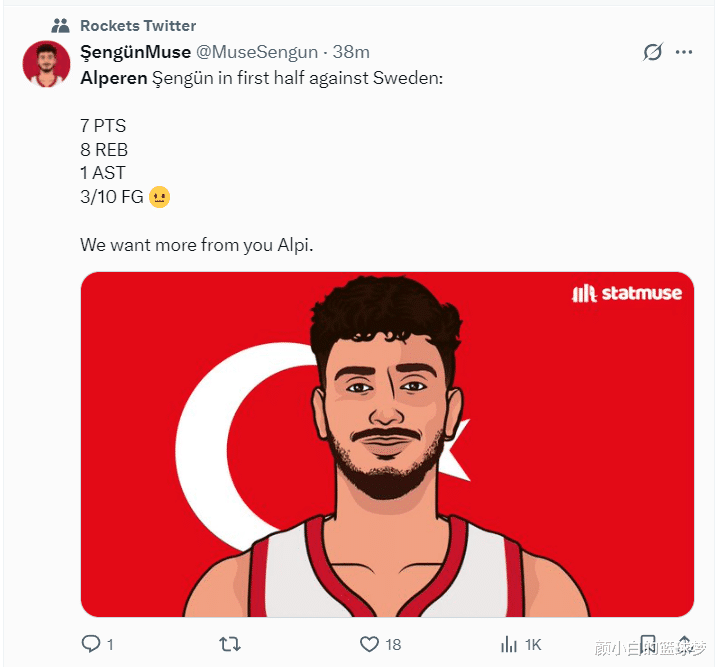Toggle repost with the retweet arrows
715x667 pixels.
(x=230, y=644)
